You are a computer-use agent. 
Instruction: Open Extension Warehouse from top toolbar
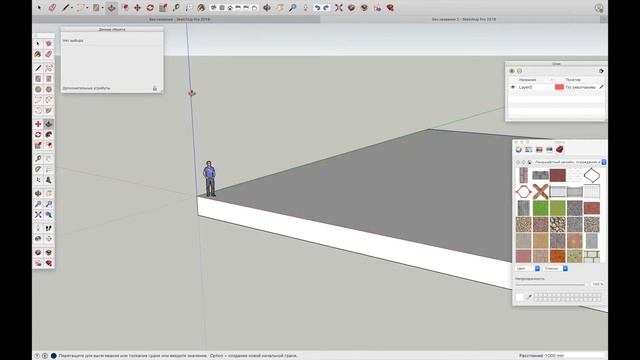click(x=364, y=7)
